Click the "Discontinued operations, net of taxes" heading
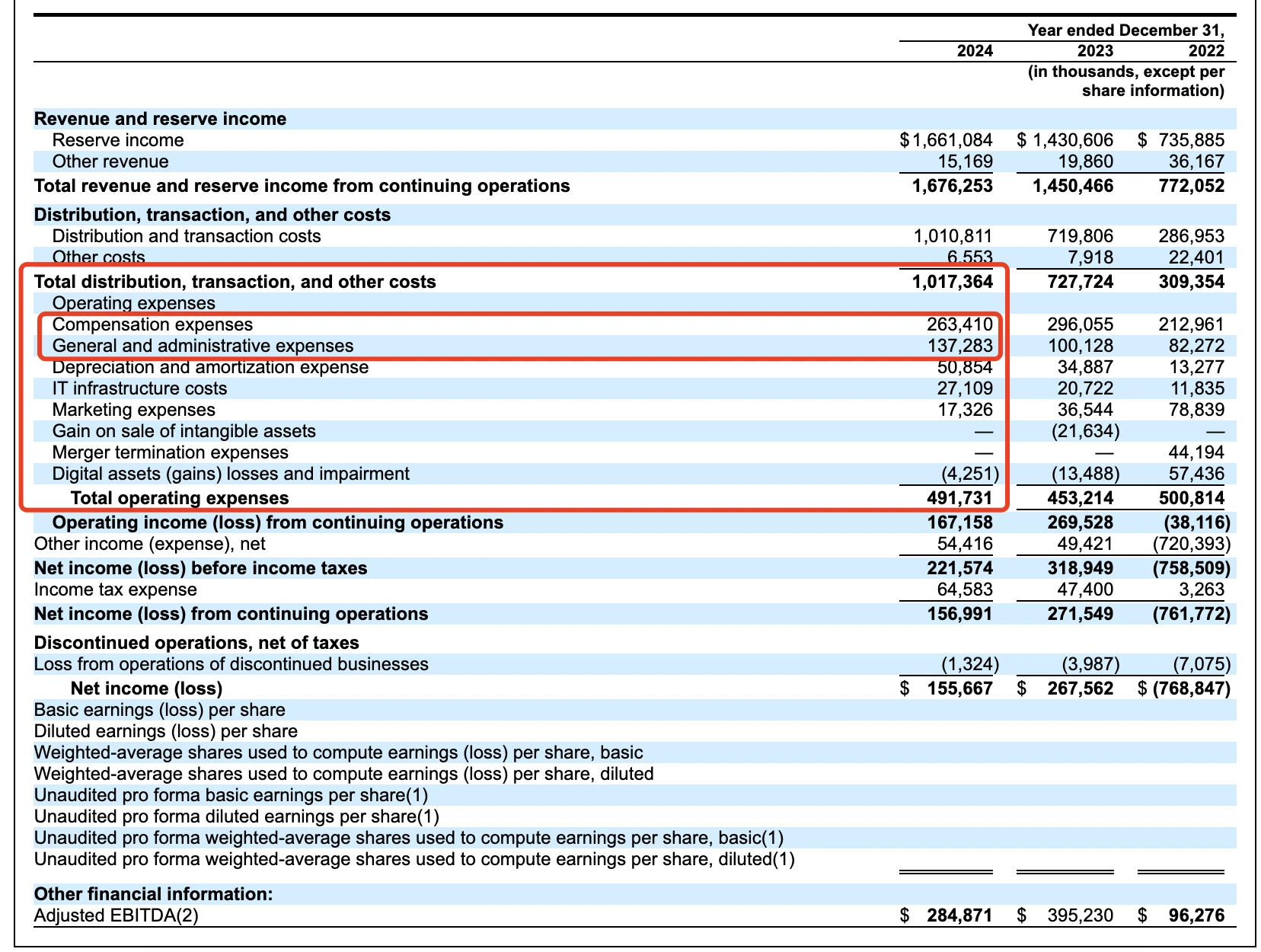 [x=196, y=643]
